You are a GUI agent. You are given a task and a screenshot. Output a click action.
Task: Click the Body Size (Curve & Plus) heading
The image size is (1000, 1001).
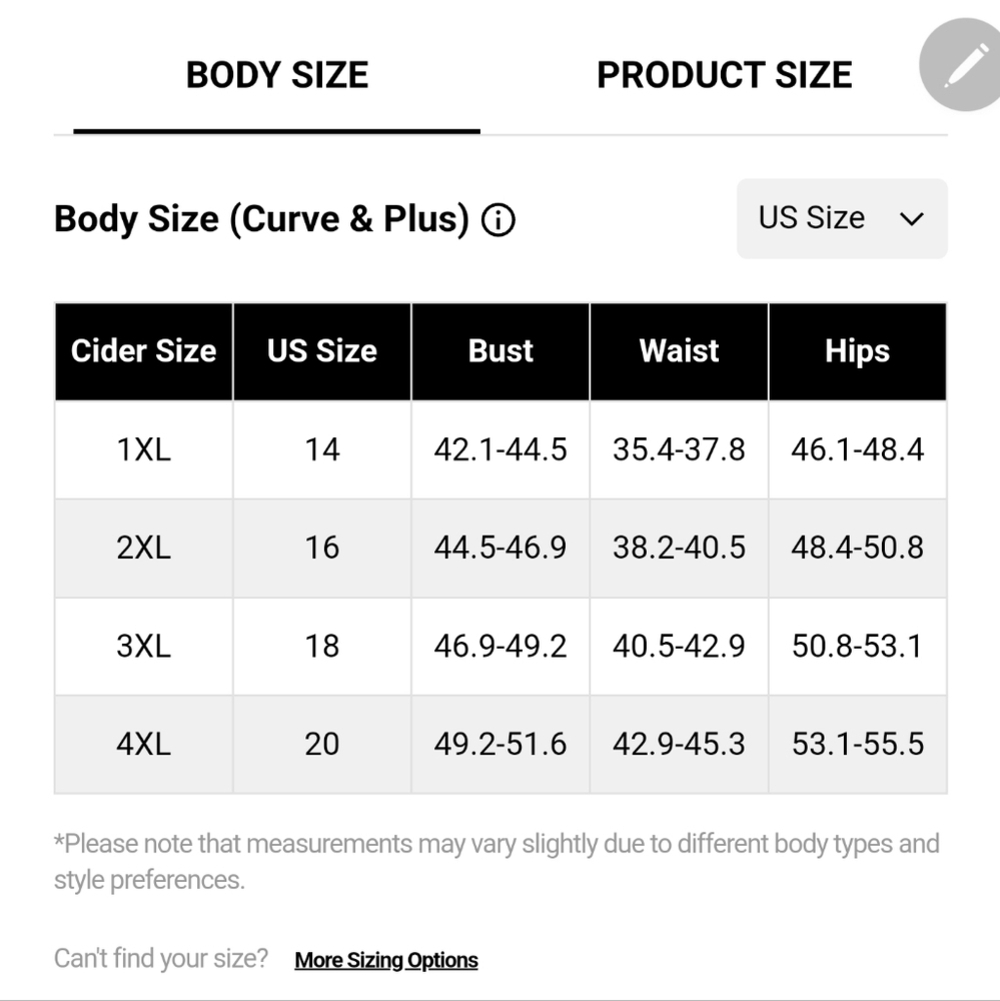262,219
